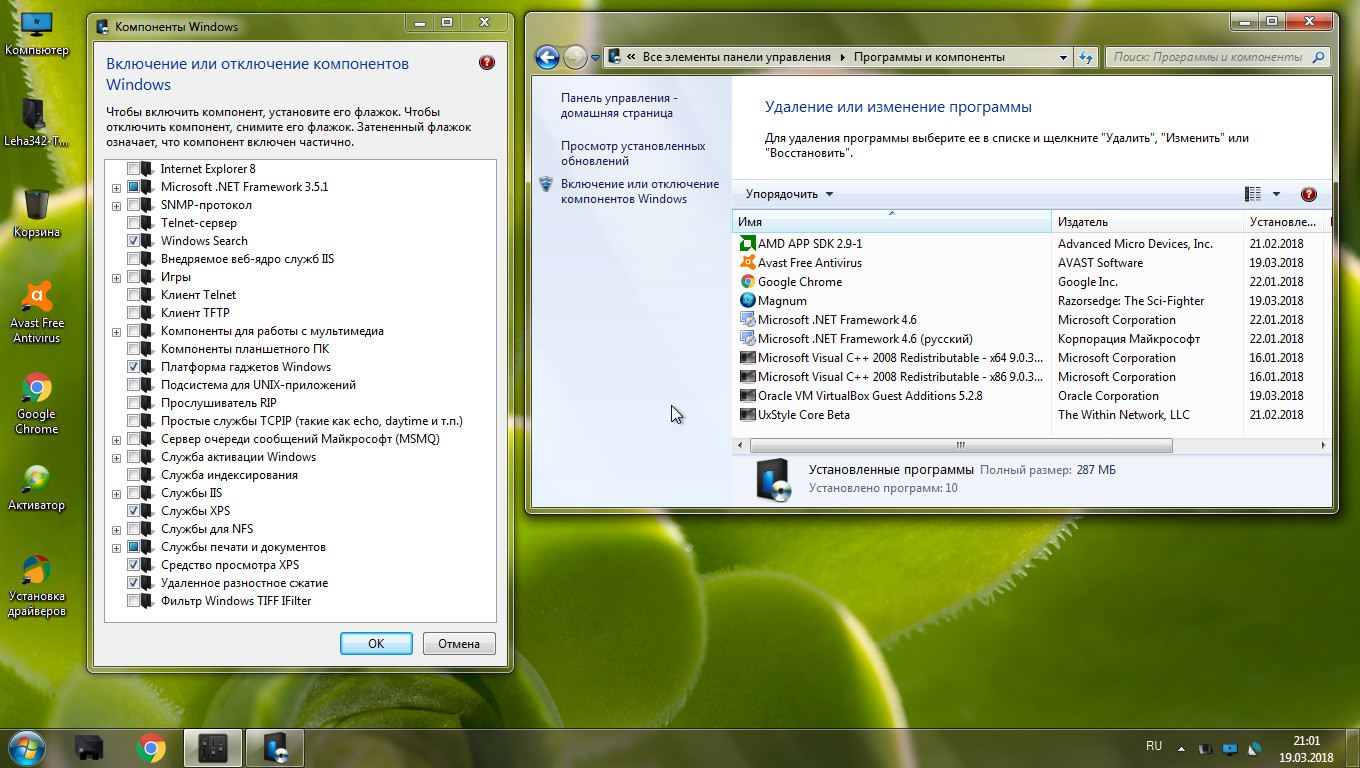
Task: Click RU language indicator in taskbar
Action: tap(1154, 746)
